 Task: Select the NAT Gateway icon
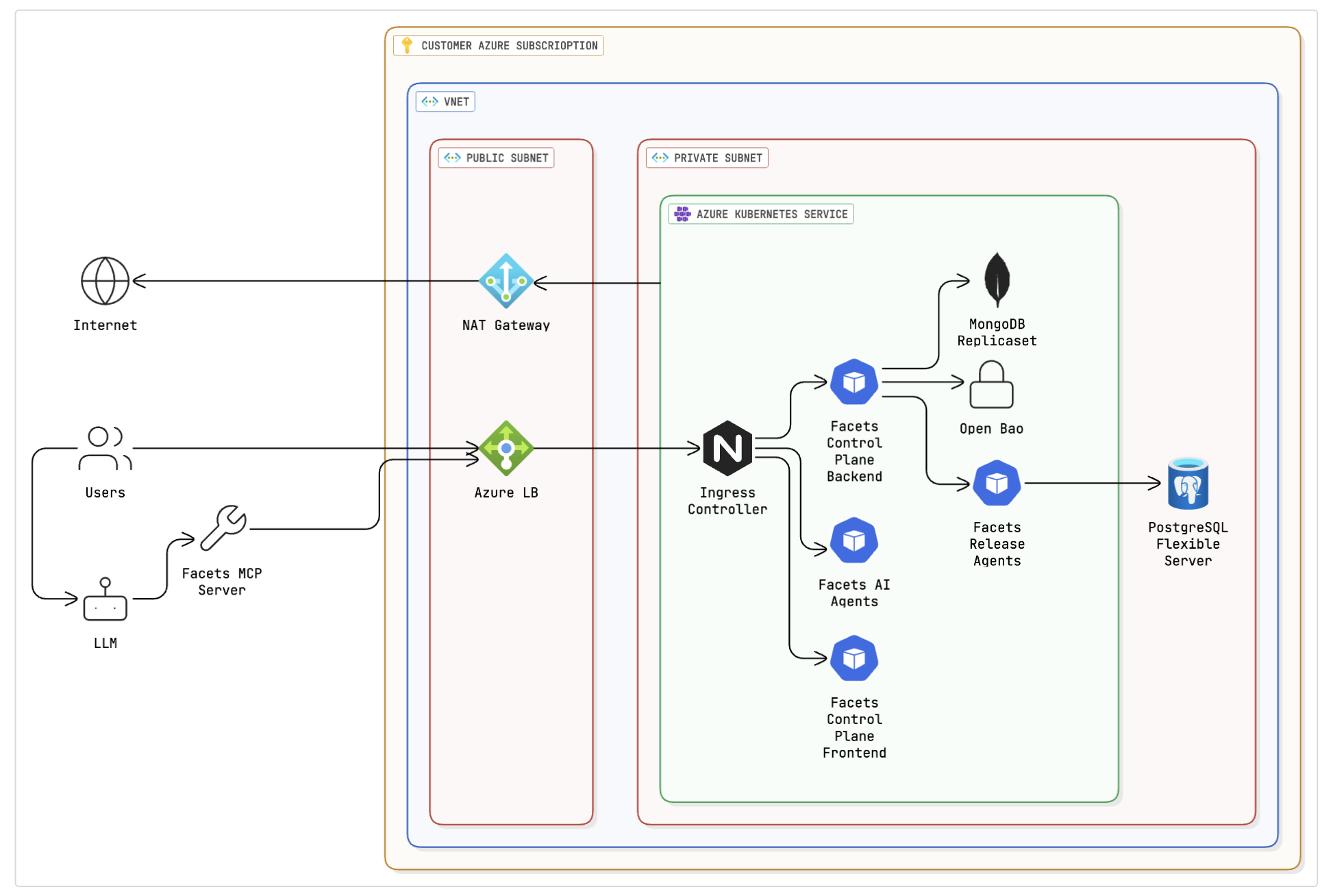(506, 281)
